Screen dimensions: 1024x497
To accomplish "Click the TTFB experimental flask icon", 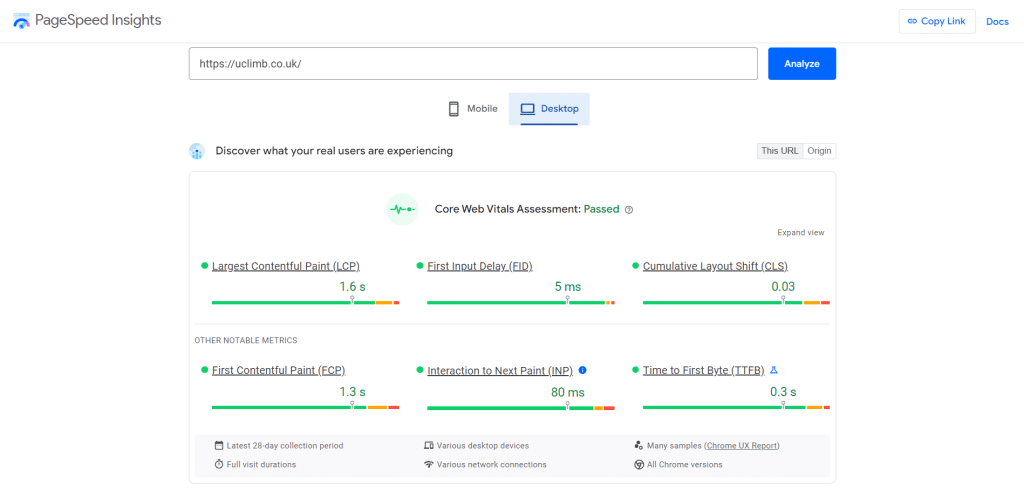I will (774, 370).
